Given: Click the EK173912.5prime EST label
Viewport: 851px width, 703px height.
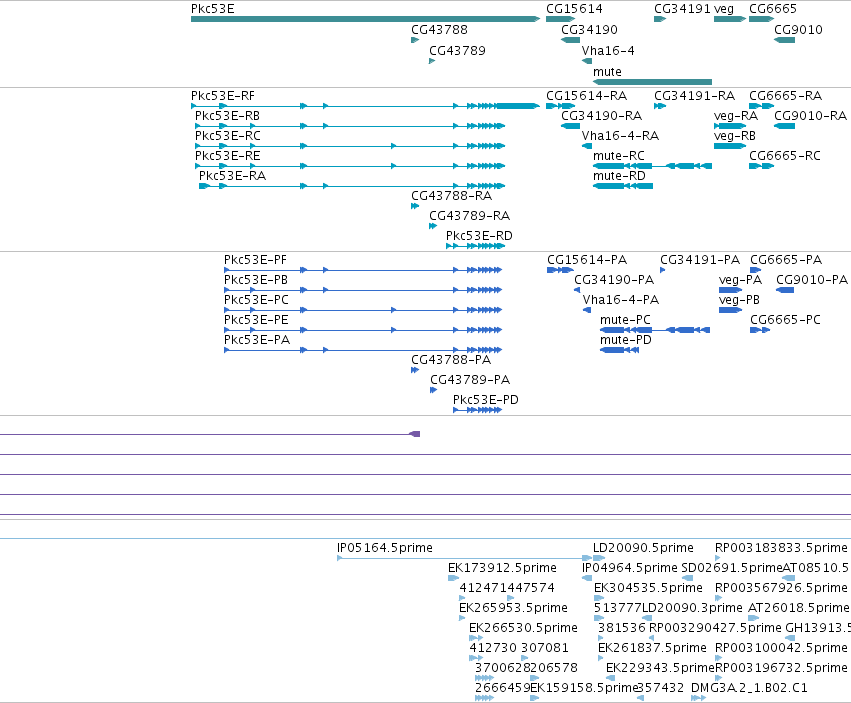Looking at the screenshot, I should [502, 568].
